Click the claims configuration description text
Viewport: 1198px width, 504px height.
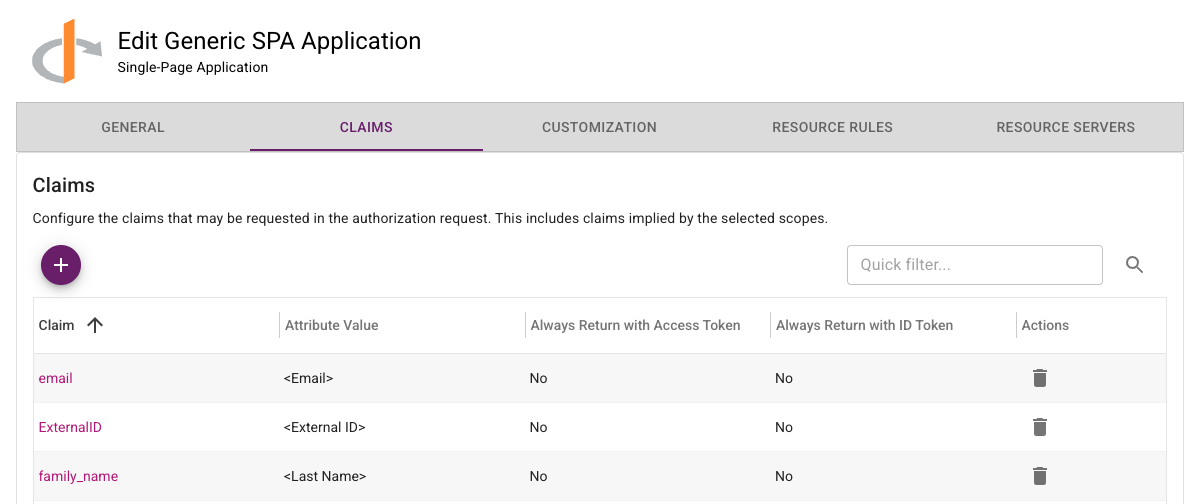(430, 218)
